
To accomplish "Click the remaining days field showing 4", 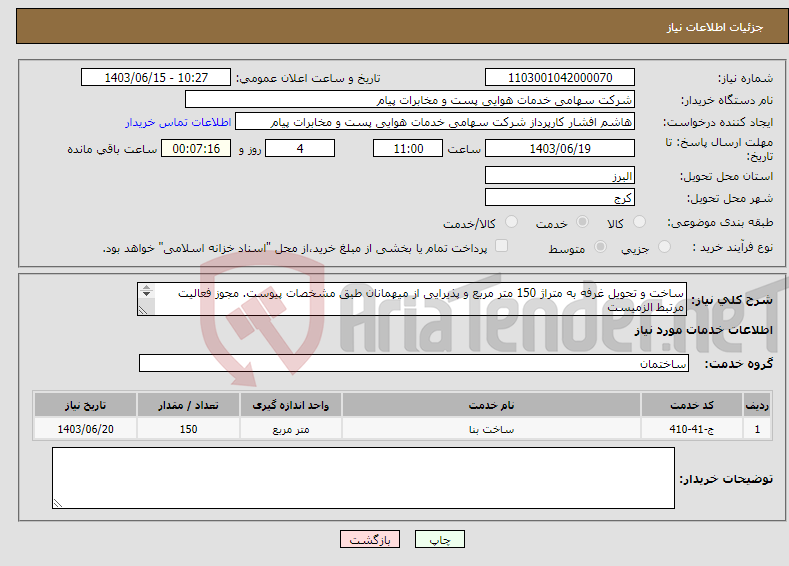I will tap(300, 148).
